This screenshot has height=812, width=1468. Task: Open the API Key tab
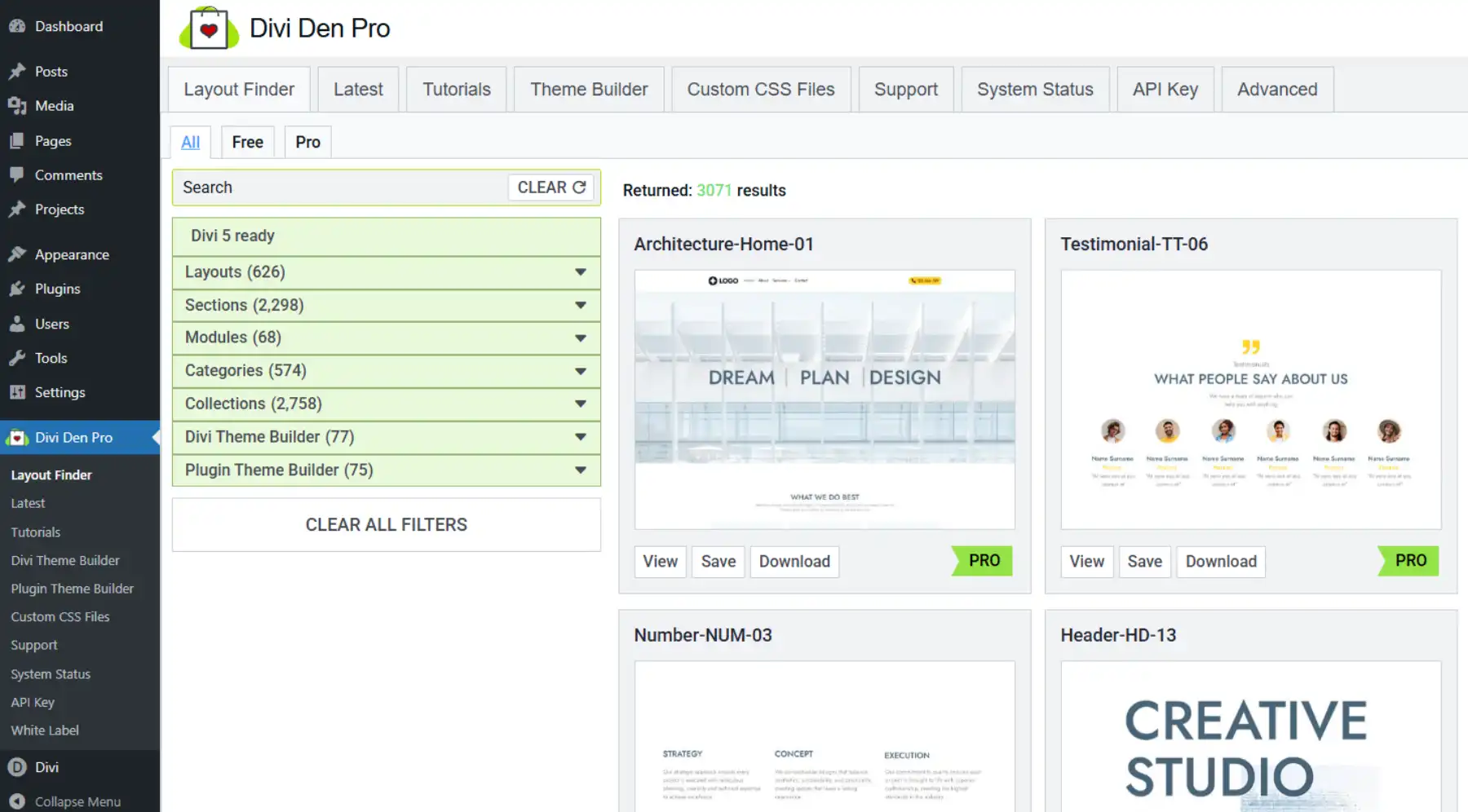(1165, 89)
